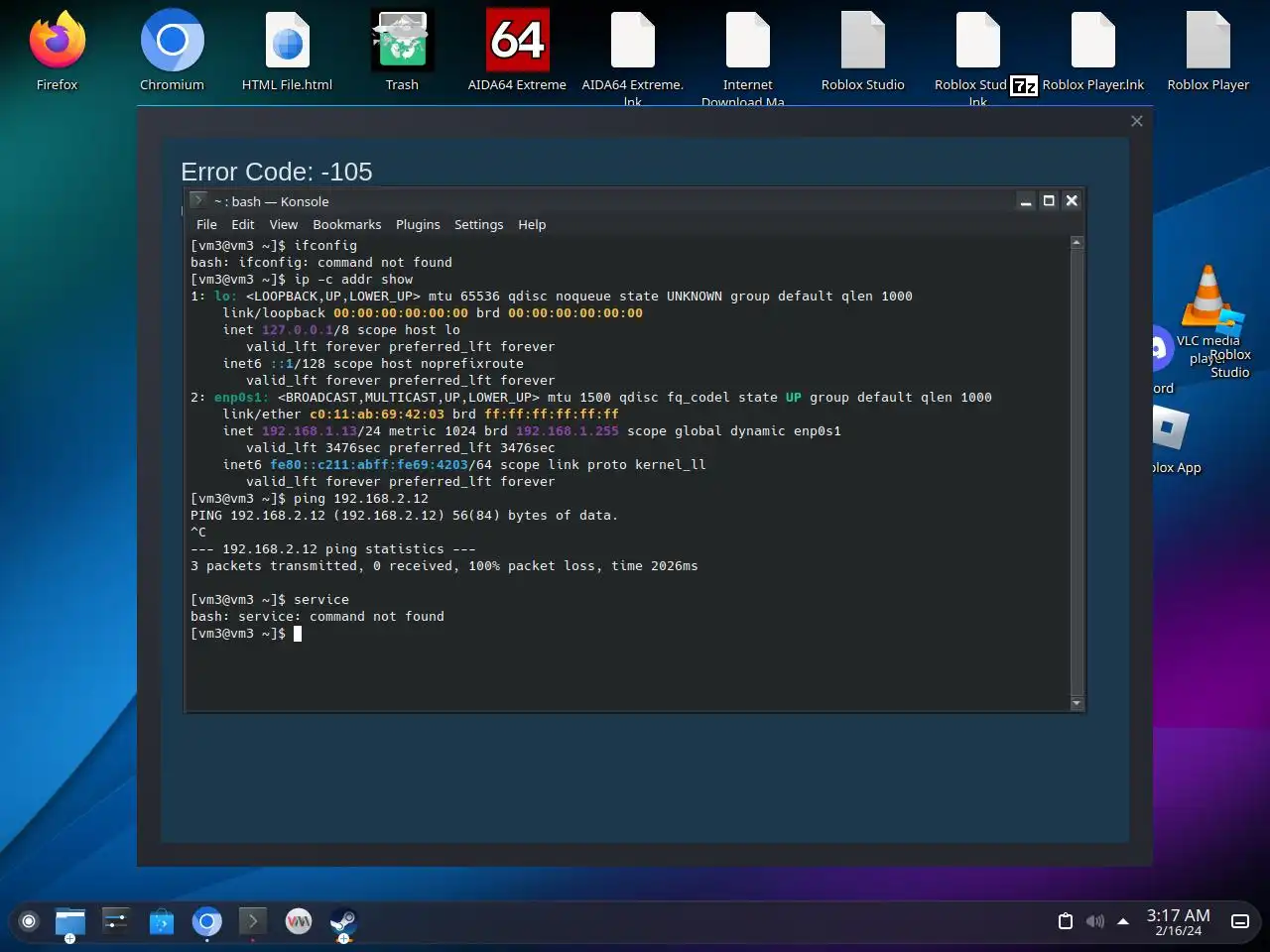Screen dimensions: 1270x952
Task: Click the 'ping 192.168.2.12' command line
Action: pos(310,499)
